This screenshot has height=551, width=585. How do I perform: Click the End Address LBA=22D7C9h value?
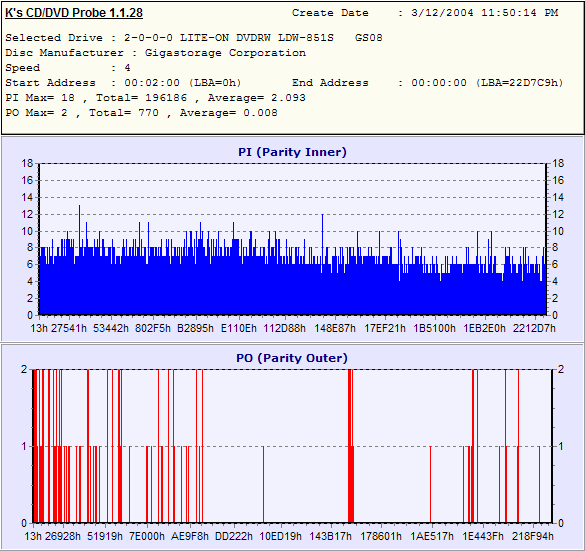pos(487,83)
